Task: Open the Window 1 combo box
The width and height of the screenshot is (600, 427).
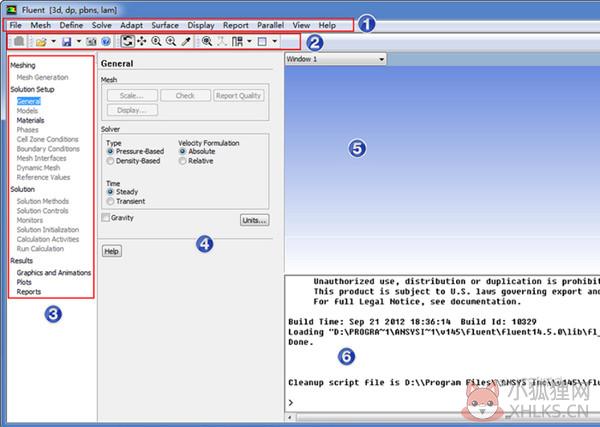Action: pos(336,59)
